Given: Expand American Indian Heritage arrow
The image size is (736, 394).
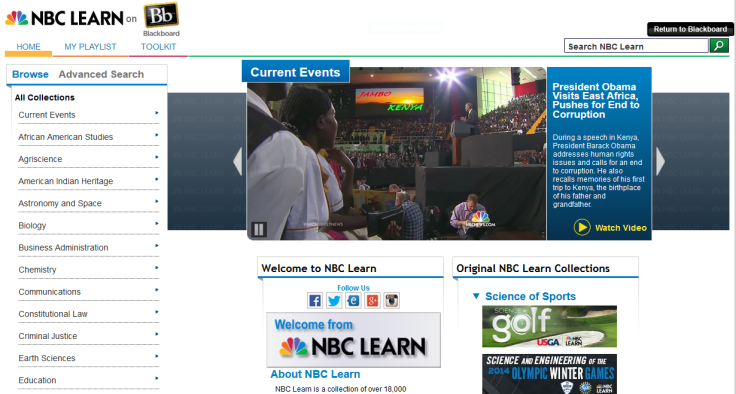Looking at the screenshot, I should click(x=157, y=179).
